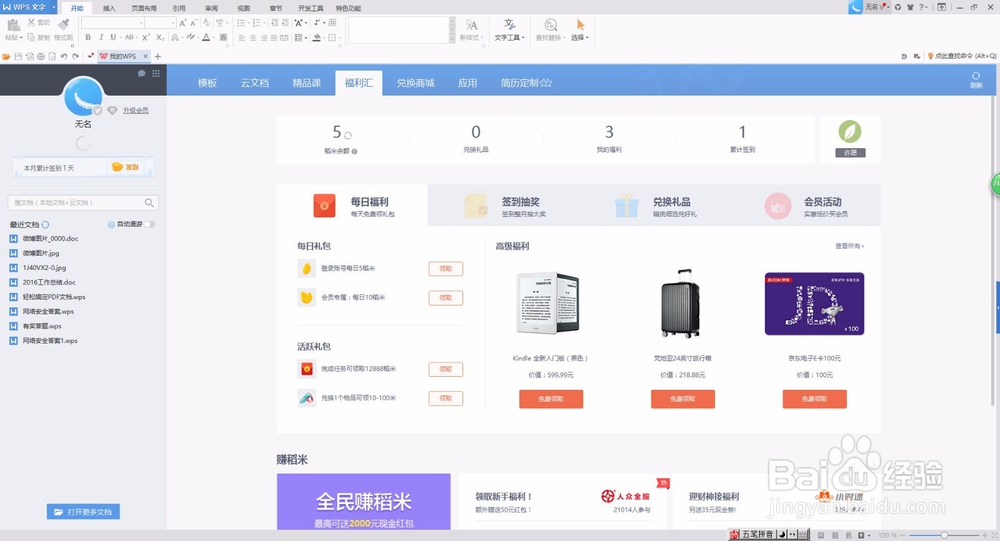Click the Copy (复制) icon
1000x541 pixels.
31,37
